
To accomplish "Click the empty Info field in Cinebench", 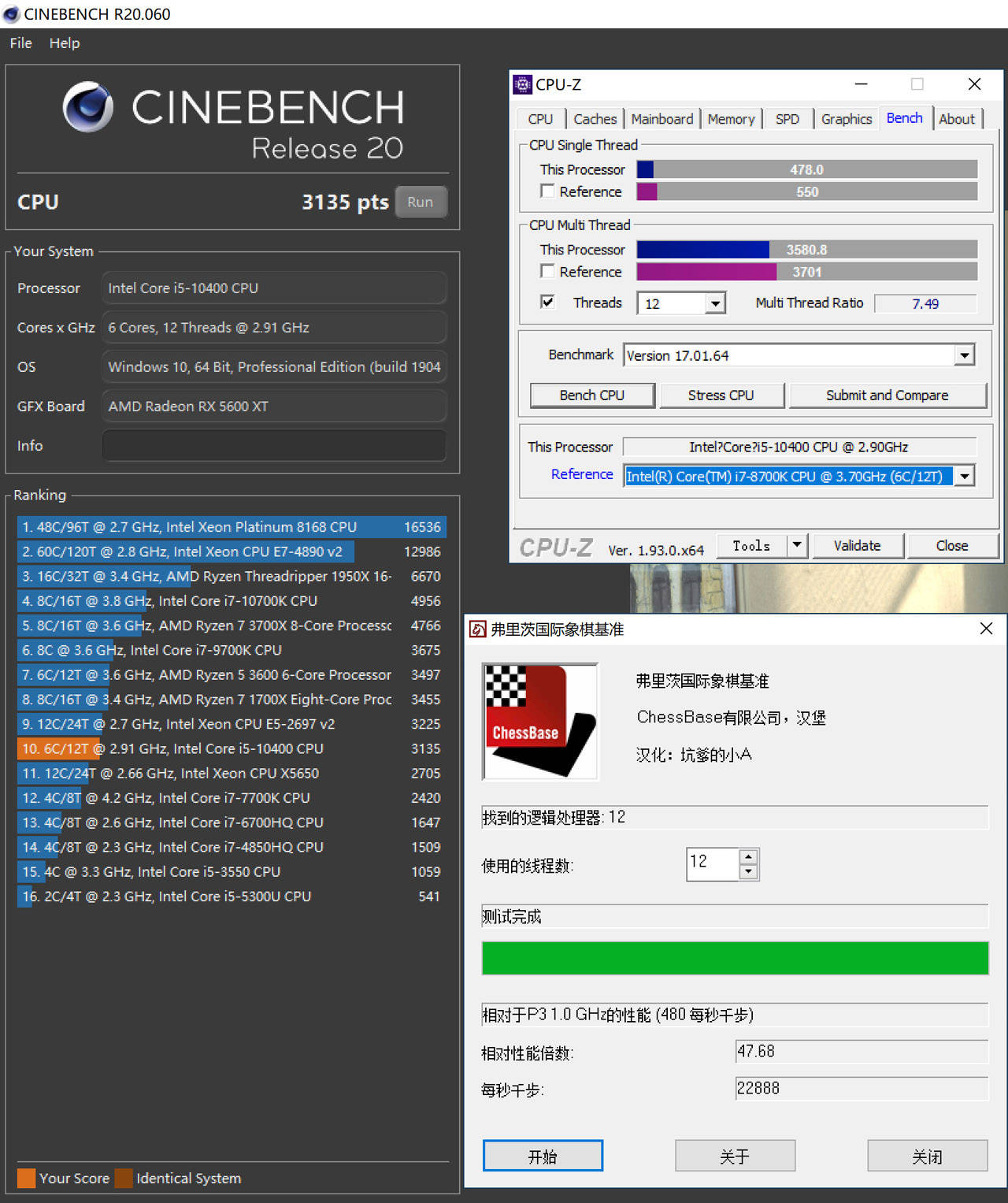I will click(x=274, y=445).
